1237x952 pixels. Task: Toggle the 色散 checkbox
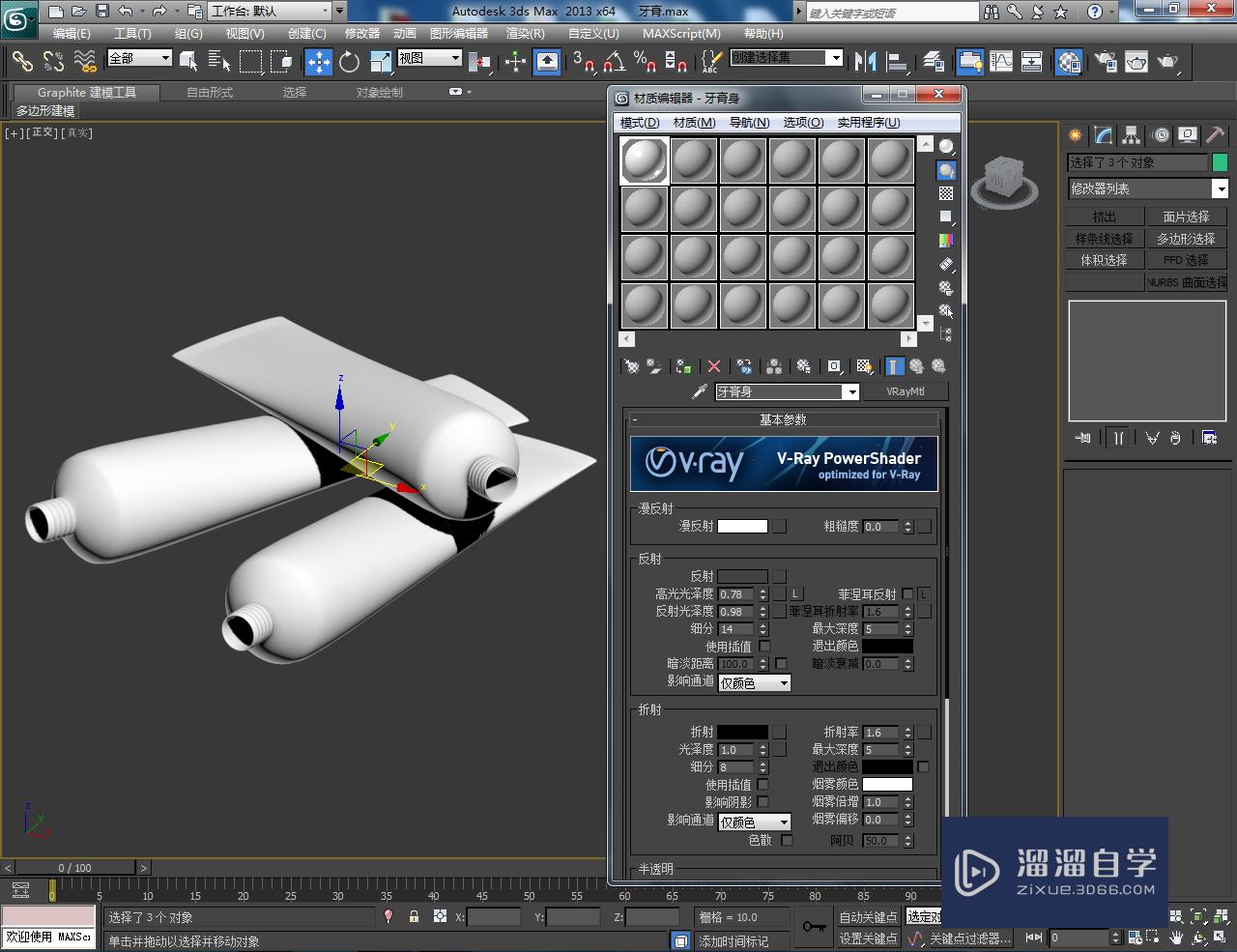(787, 841)
